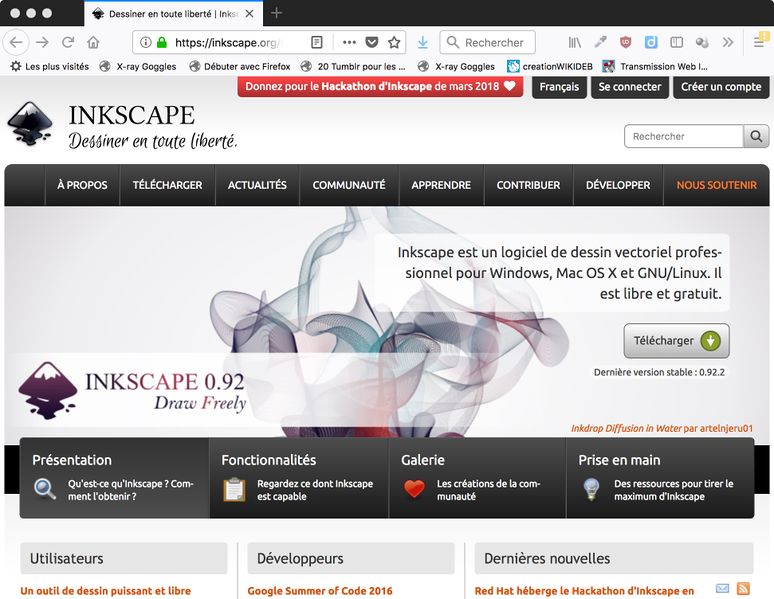The height and width of the screenshot is (599, 774).
Task: Open the Présentation card
Action: [115, 478]
